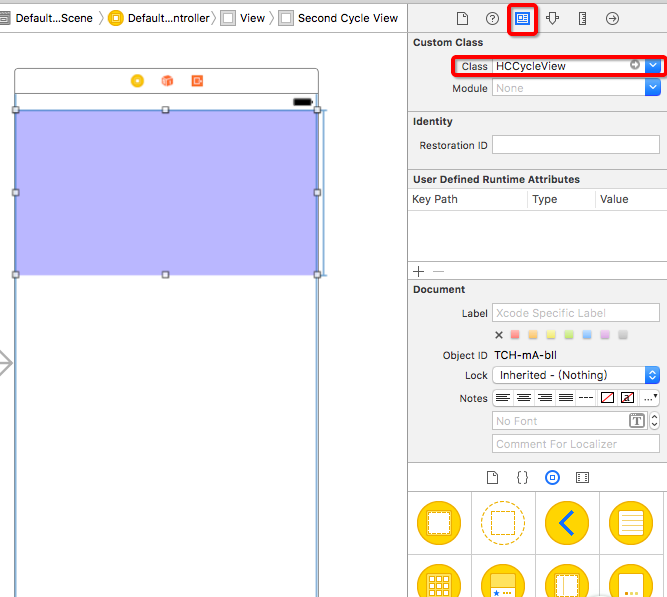Show the Code Snippet library
The height and width of the screenshot is (597, 667).
point(522,477)
